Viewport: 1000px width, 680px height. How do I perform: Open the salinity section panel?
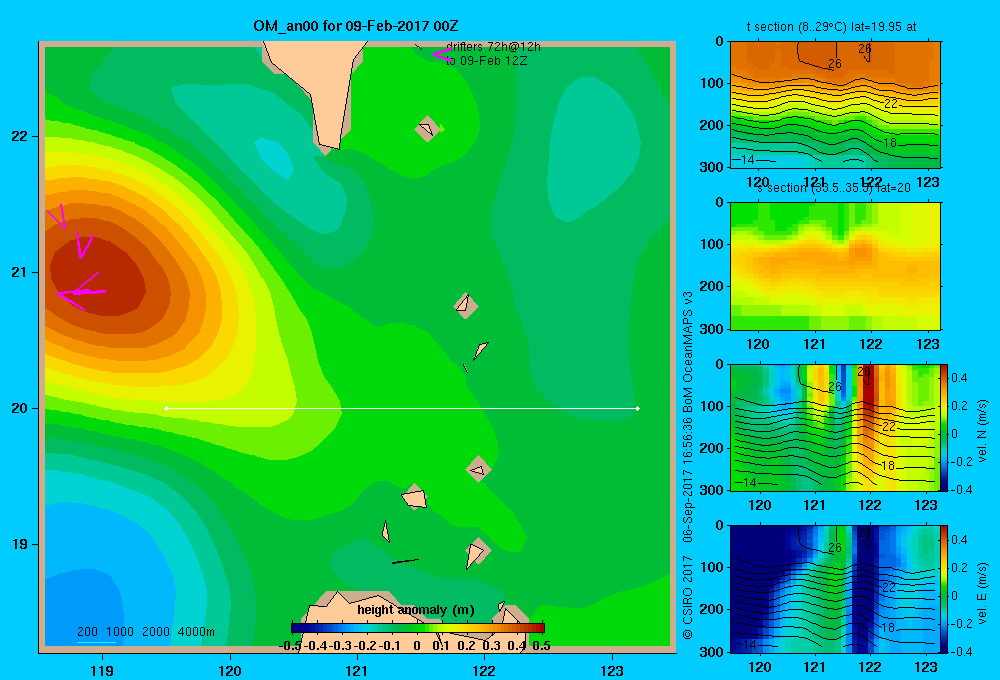(835, 266)
